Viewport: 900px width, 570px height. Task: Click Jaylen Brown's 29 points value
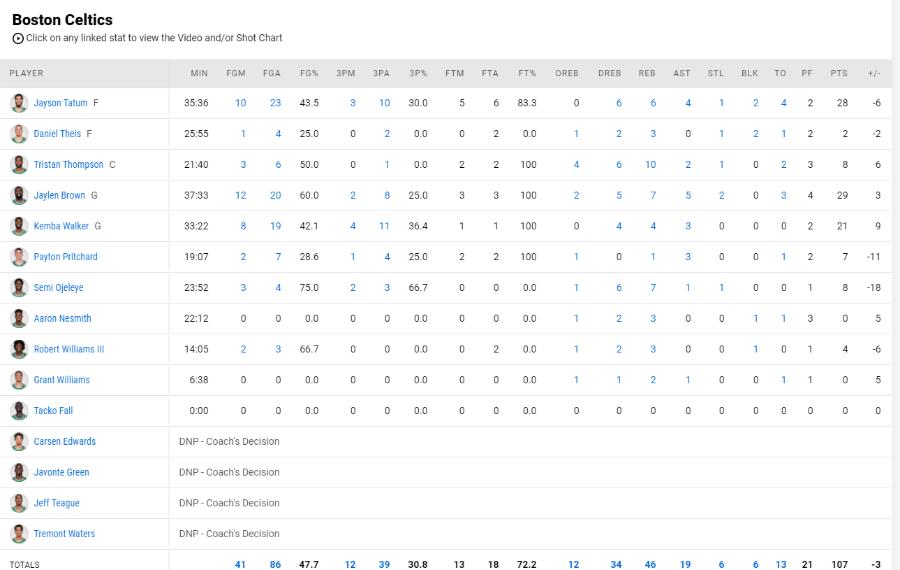click(842, 195)
